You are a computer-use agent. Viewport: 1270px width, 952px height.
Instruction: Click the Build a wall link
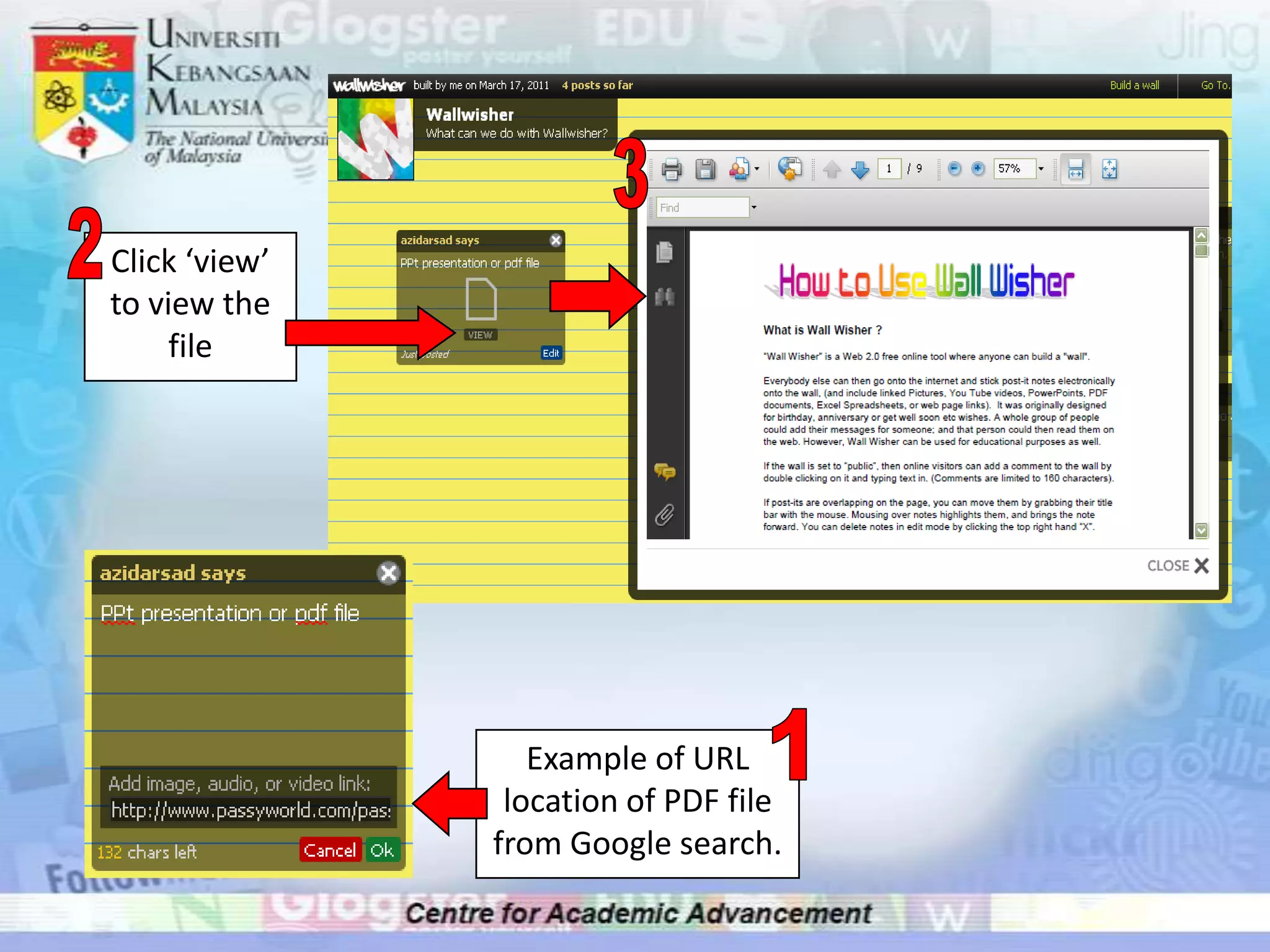click(x=1134, y=86)
